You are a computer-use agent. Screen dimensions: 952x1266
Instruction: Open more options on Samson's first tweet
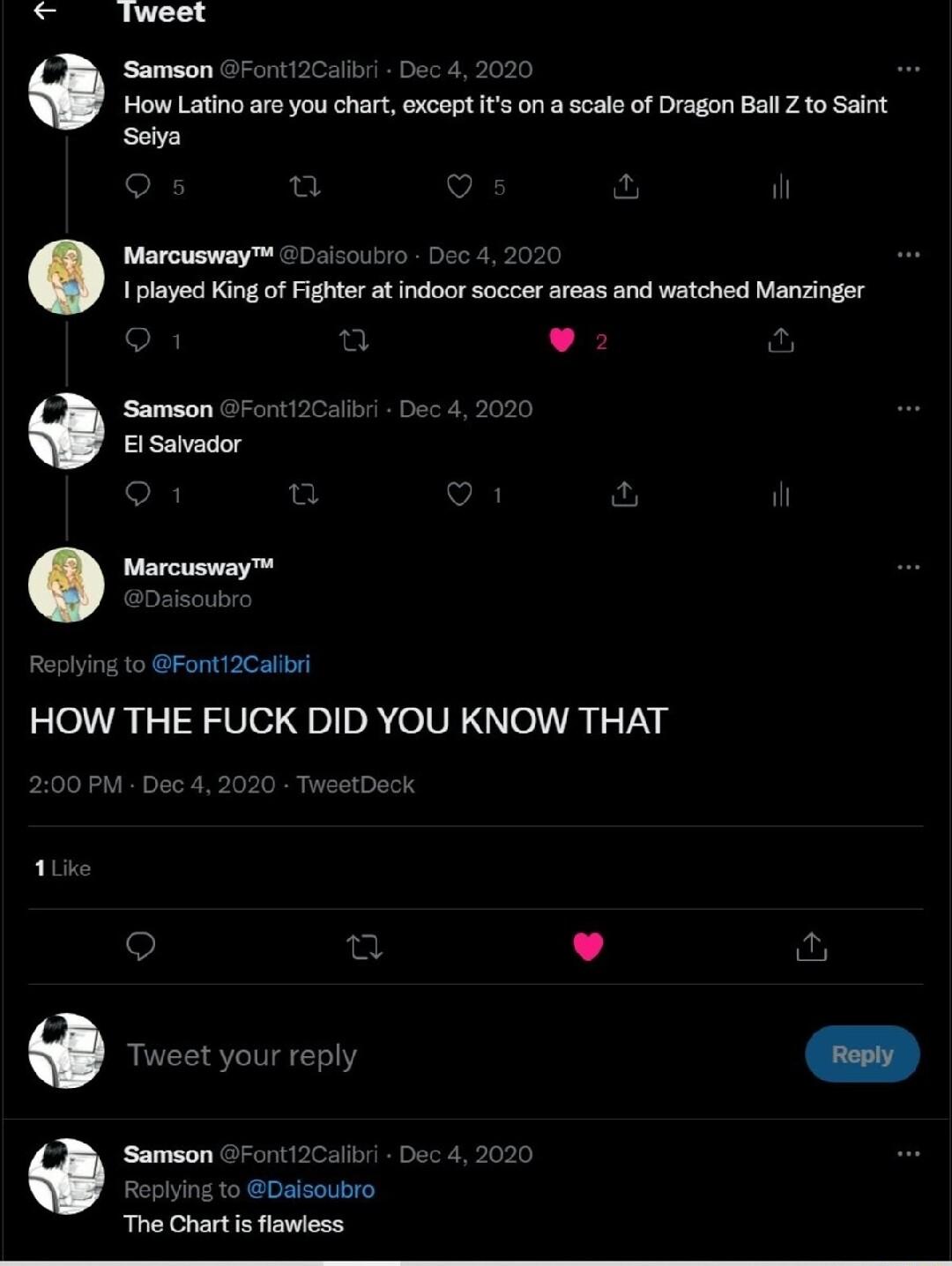tap(909, 67)
